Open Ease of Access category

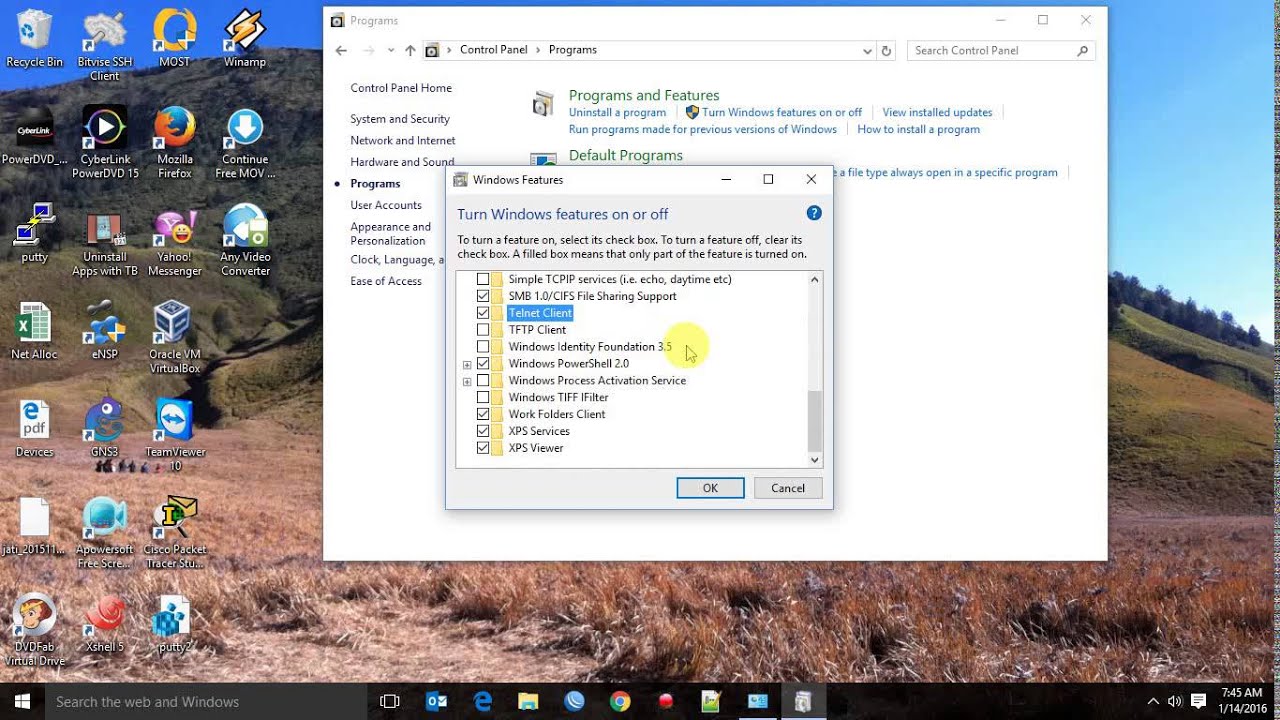click(386, 281)
